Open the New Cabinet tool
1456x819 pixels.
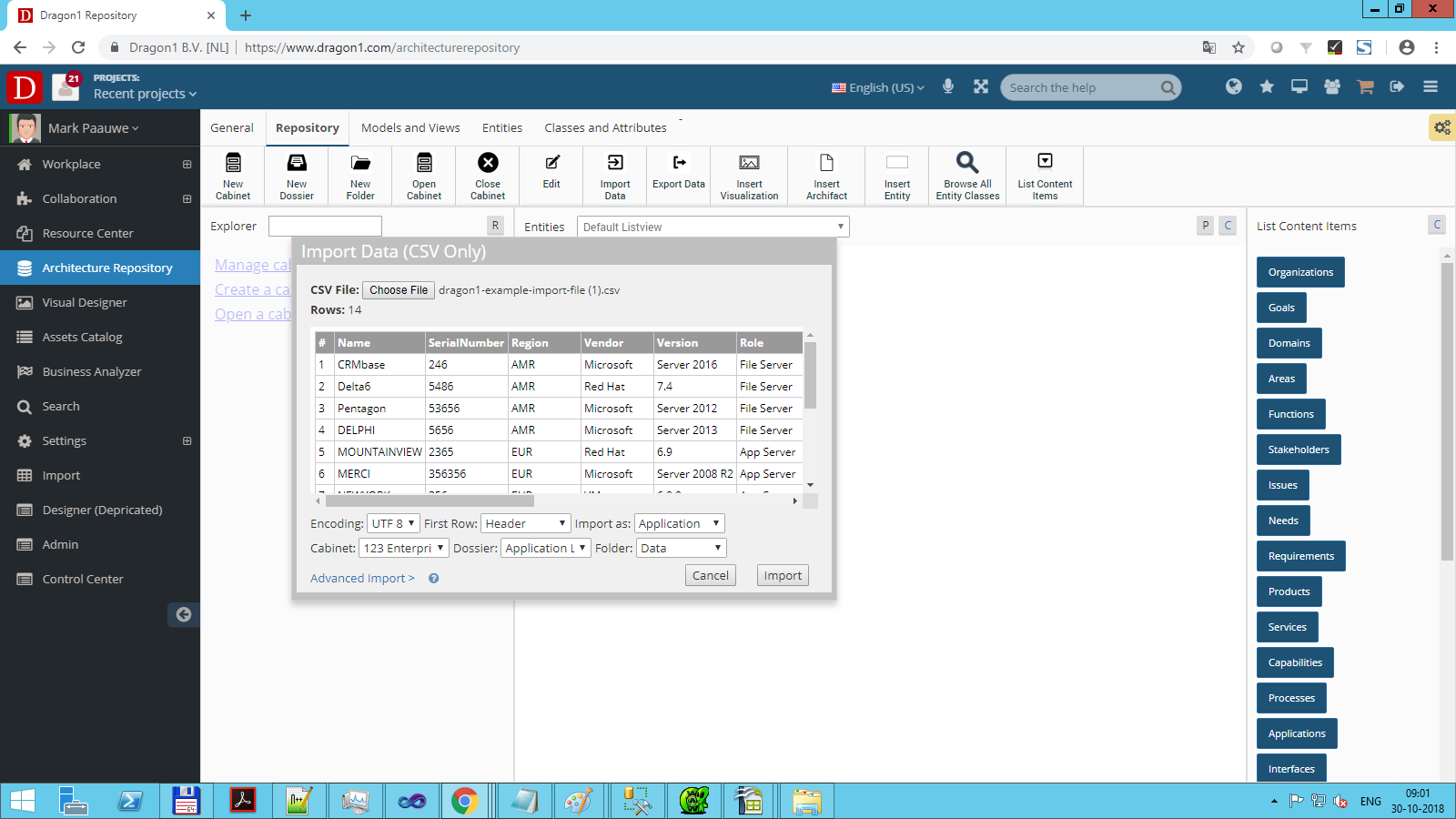(233, 176)
